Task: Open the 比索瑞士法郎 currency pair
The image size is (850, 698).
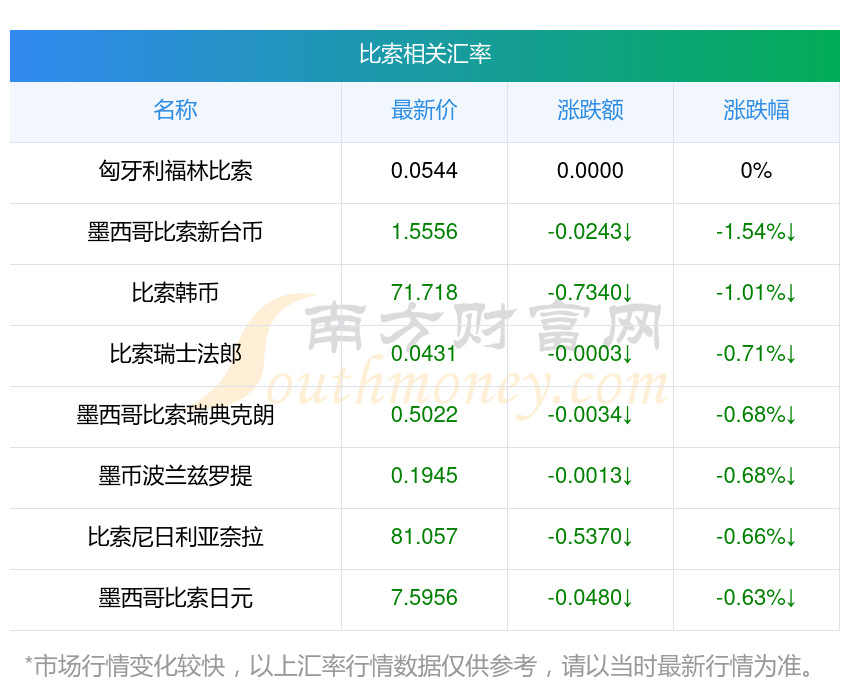Action: [x=175, y=354]
